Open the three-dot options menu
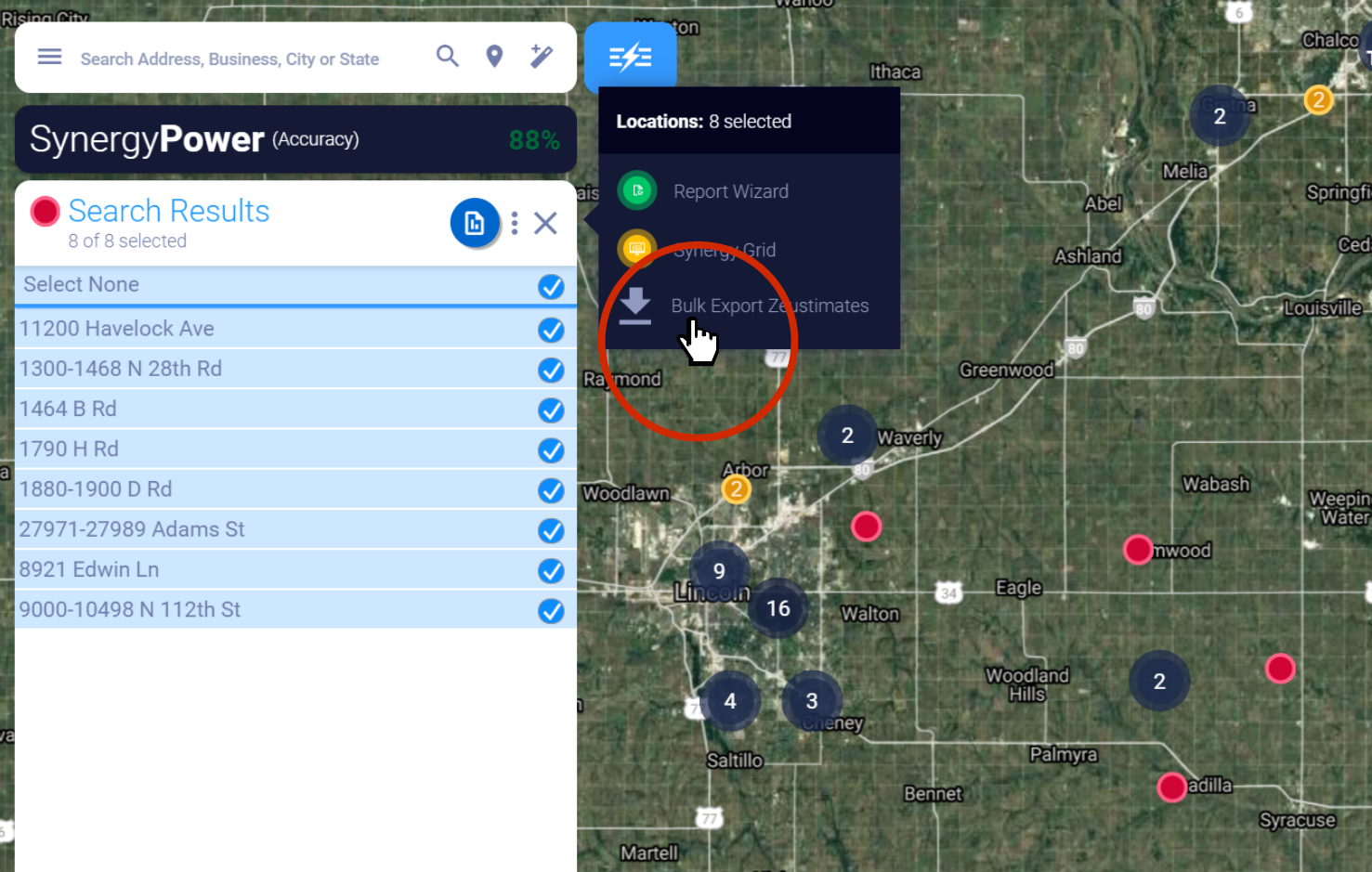1372x872 pixels. 514,223
